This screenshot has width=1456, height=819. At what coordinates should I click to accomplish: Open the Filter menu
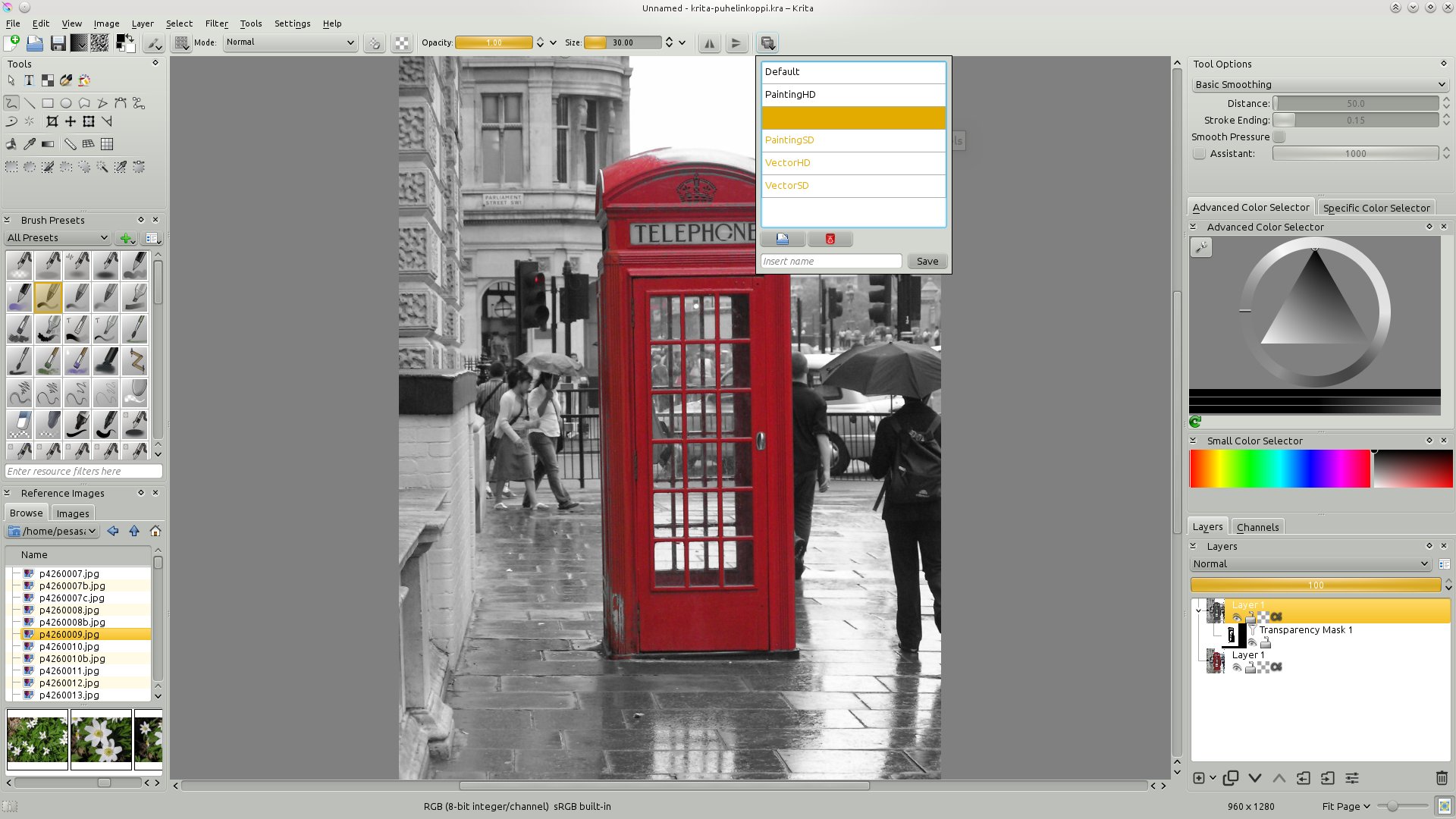pyautogui.click(x=216, y=24)
